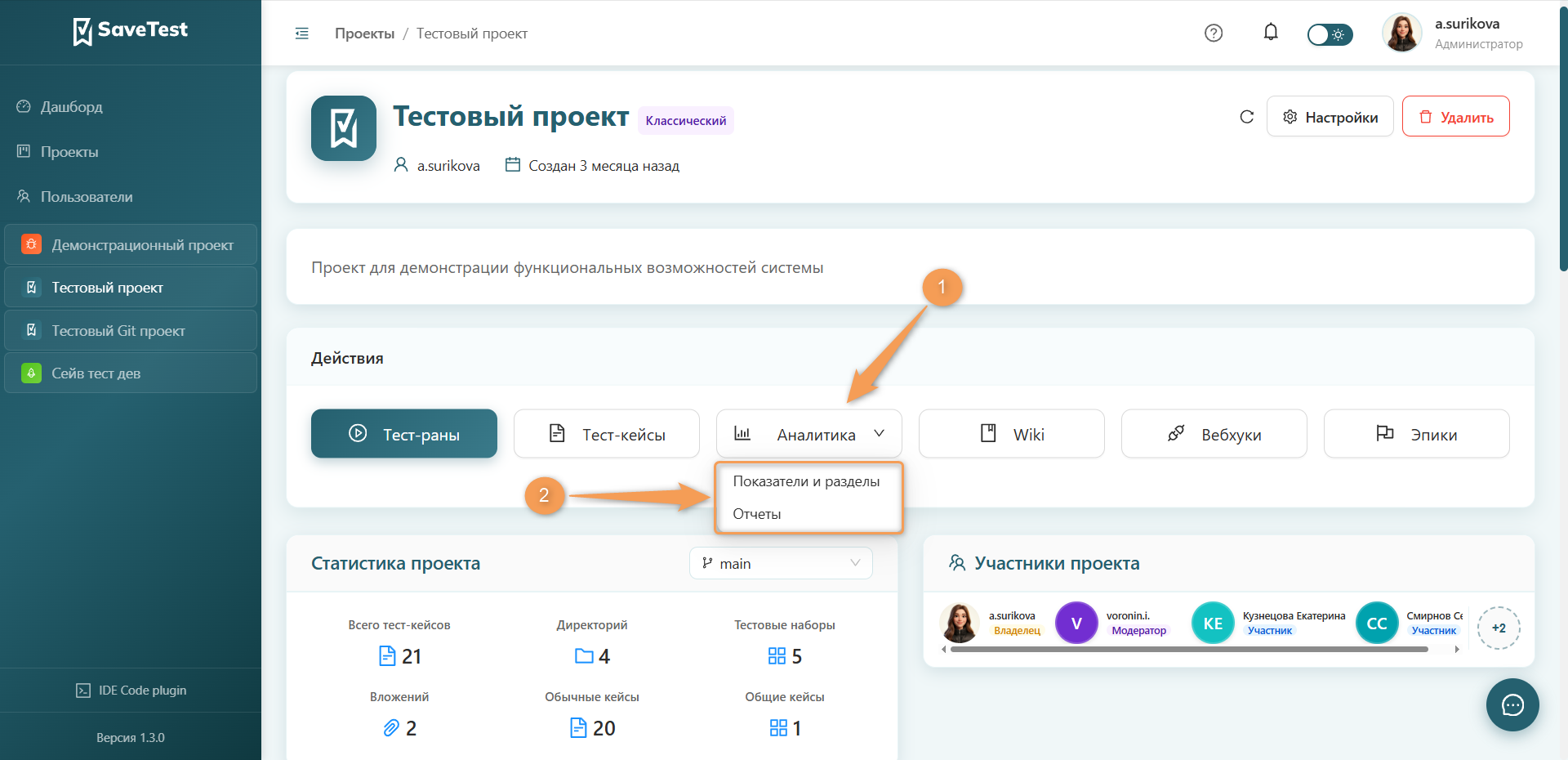Image resolution: width=1568 pixels, height=760 pixels.
Task: Click Смирнов avatar CC
Action: click(1377, 624)
